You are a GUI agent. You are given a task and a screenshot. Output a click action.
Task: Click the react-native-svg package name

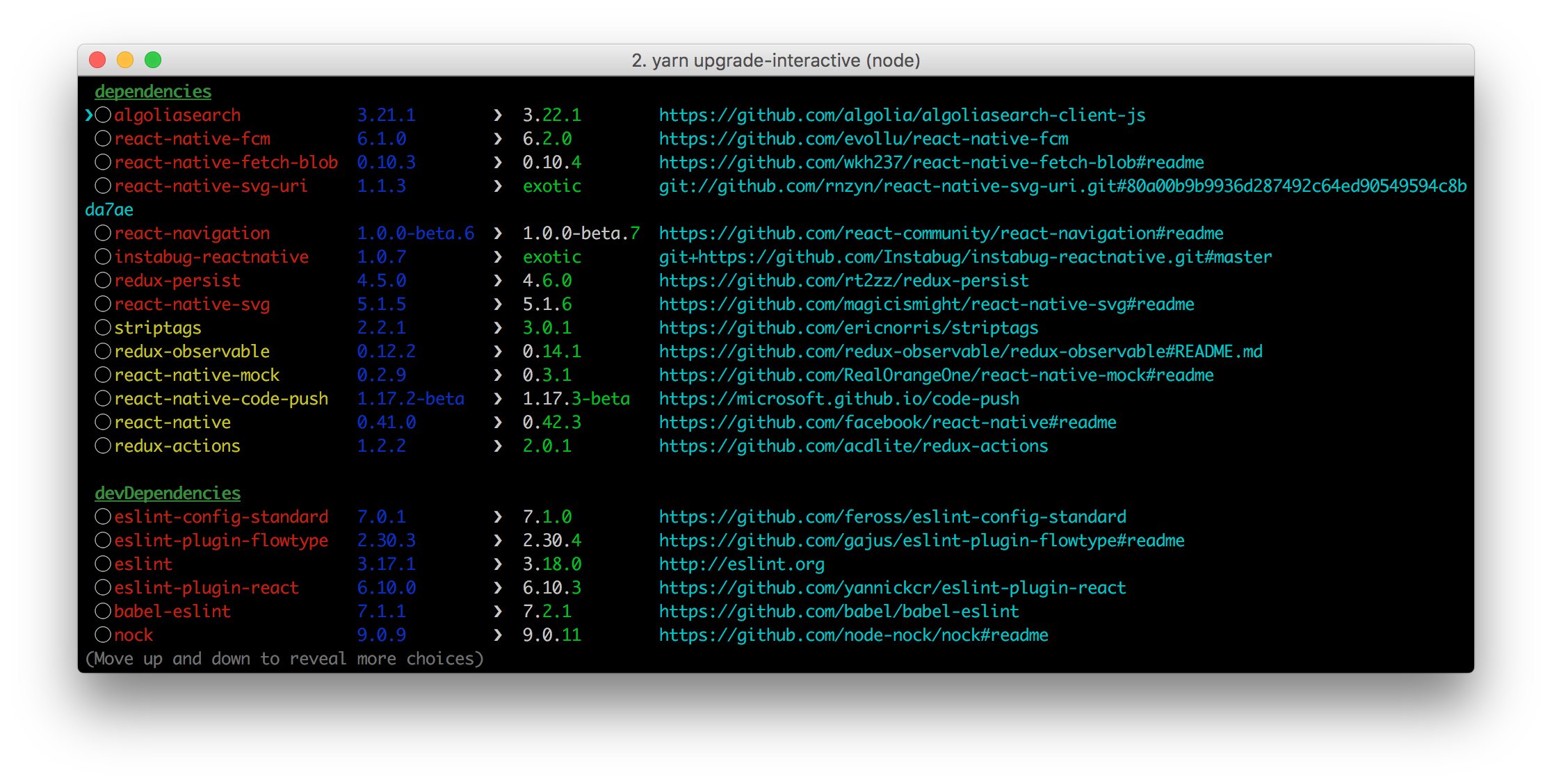[192, 304]
